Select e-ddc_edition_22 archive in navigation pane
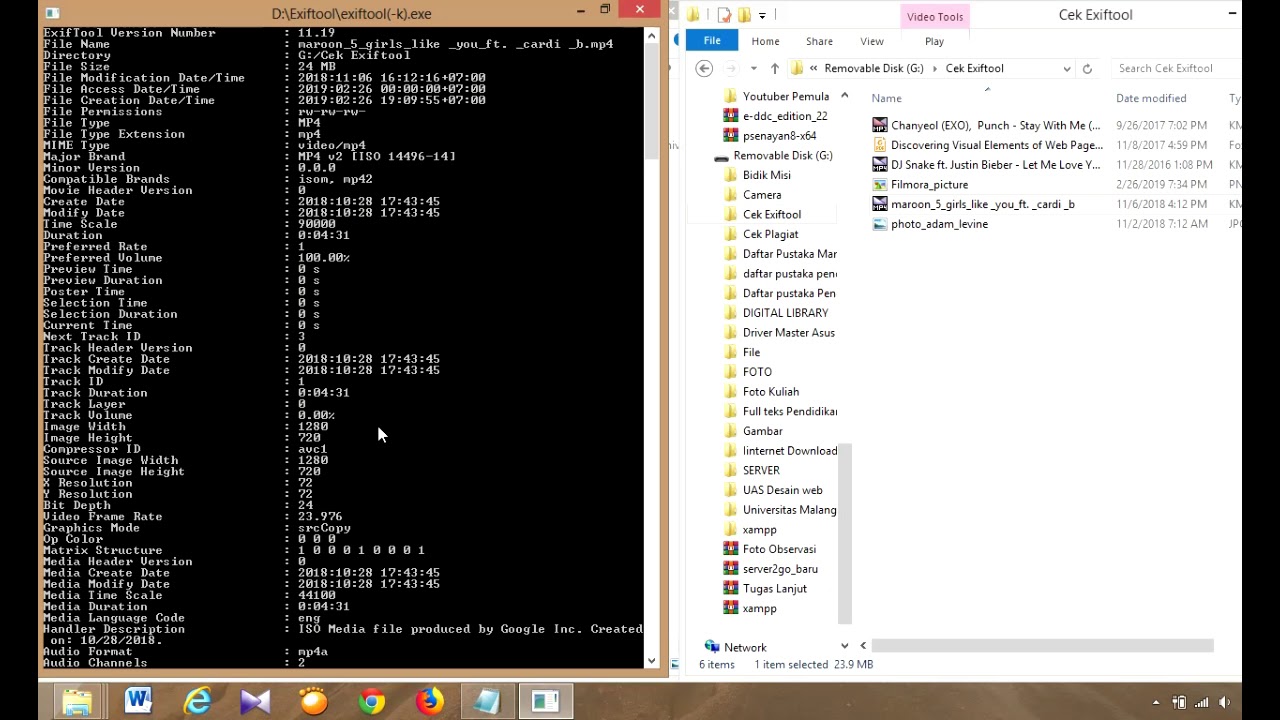The width and height of the screenshot is (1280, 720). tap(776, 116)
